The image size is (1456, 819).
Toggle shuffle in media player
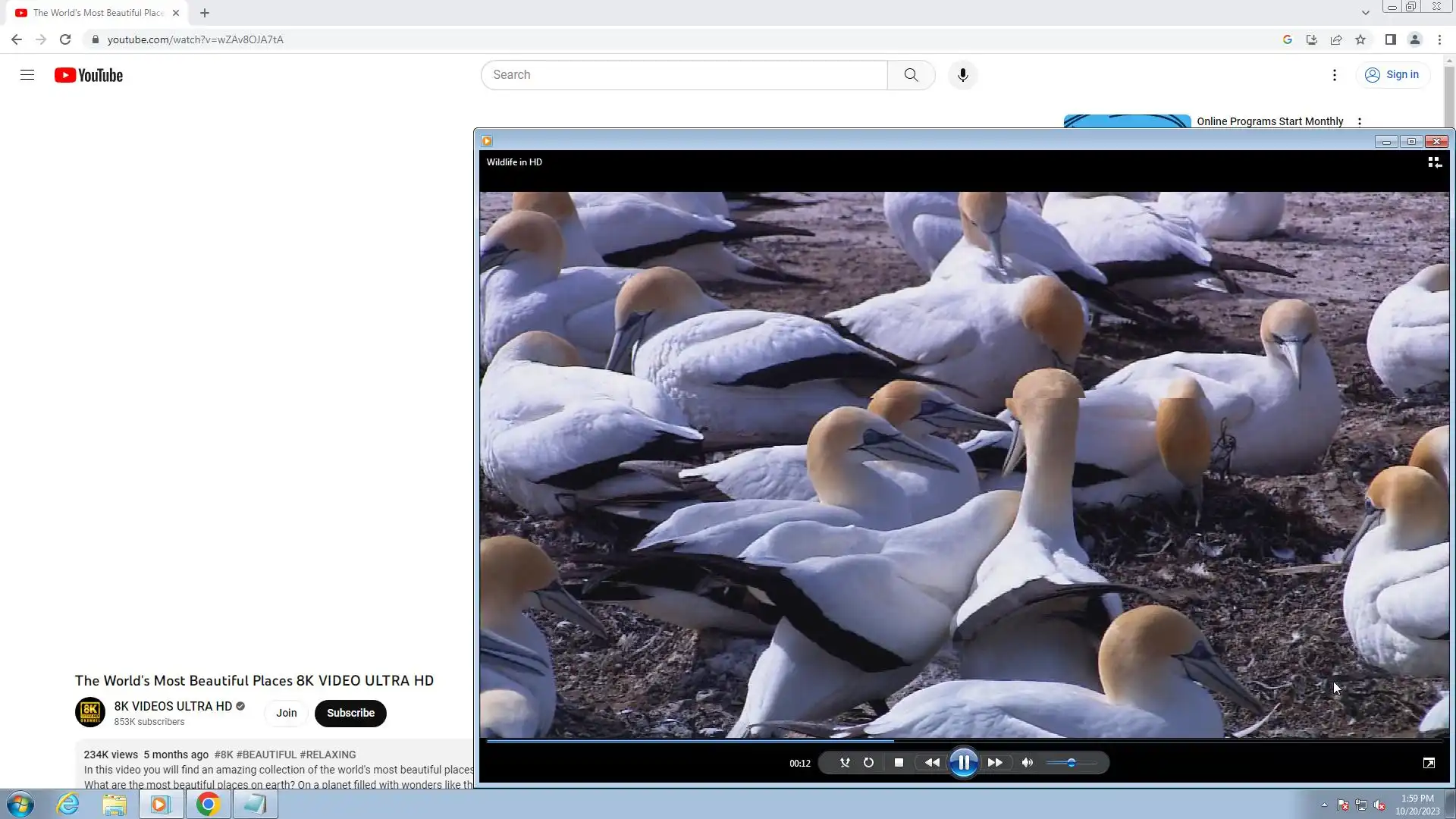pos(845,763)
